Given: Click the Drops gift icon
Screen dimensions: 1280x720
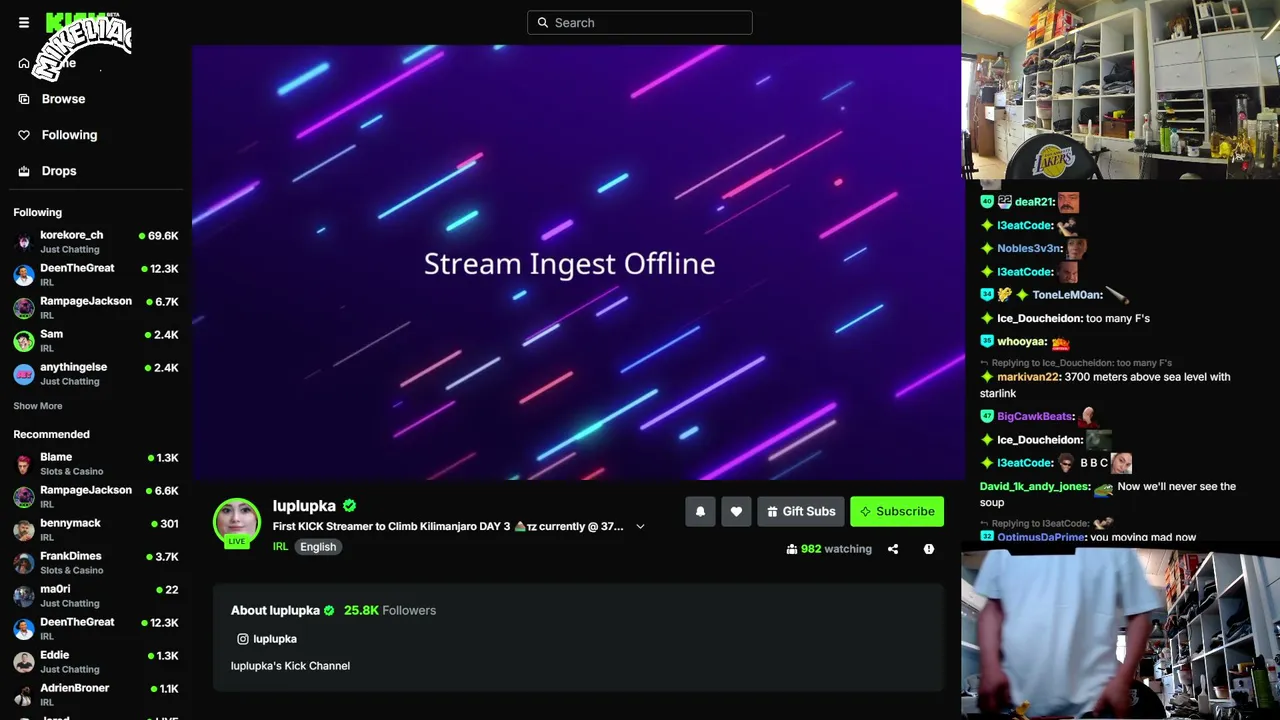Looking at the screenshot, I should coord(24,171).
